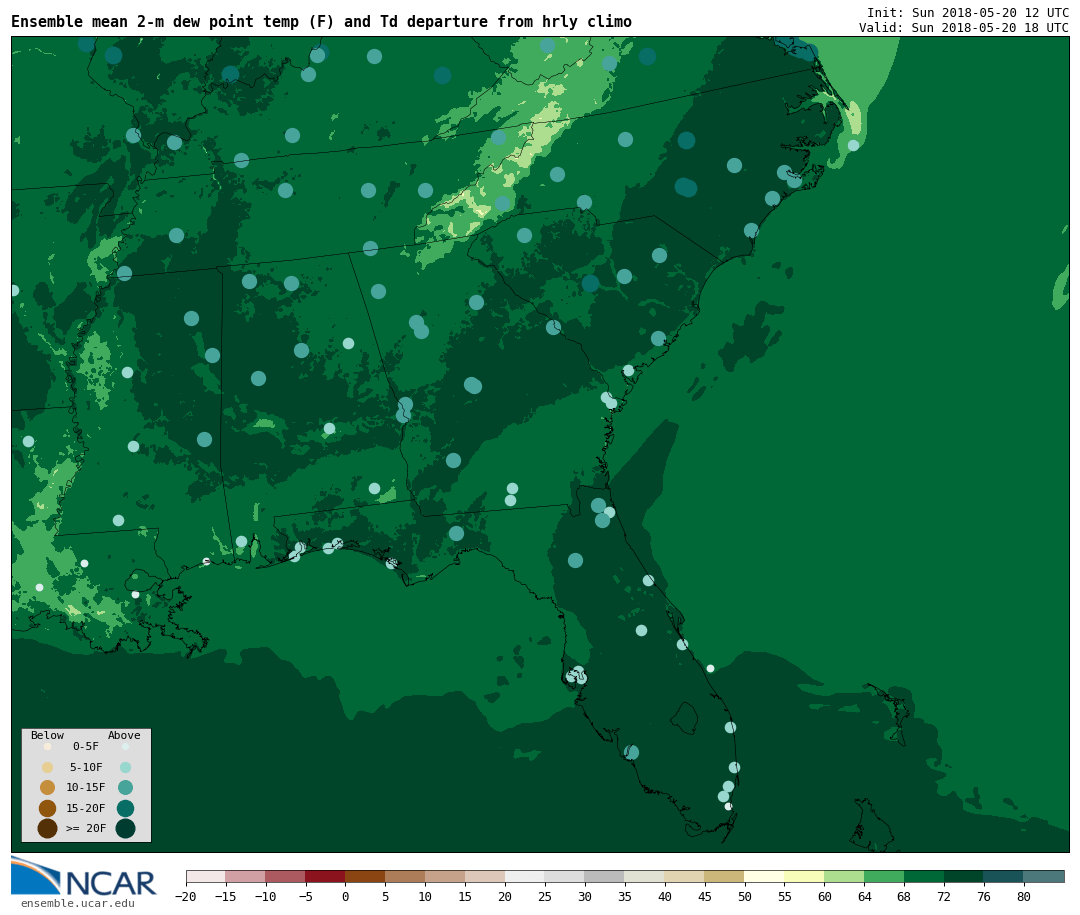Select the -20 to -15 colorbar swatch
The height and width of the screenshot is (915, 1080).
[205, 876]
